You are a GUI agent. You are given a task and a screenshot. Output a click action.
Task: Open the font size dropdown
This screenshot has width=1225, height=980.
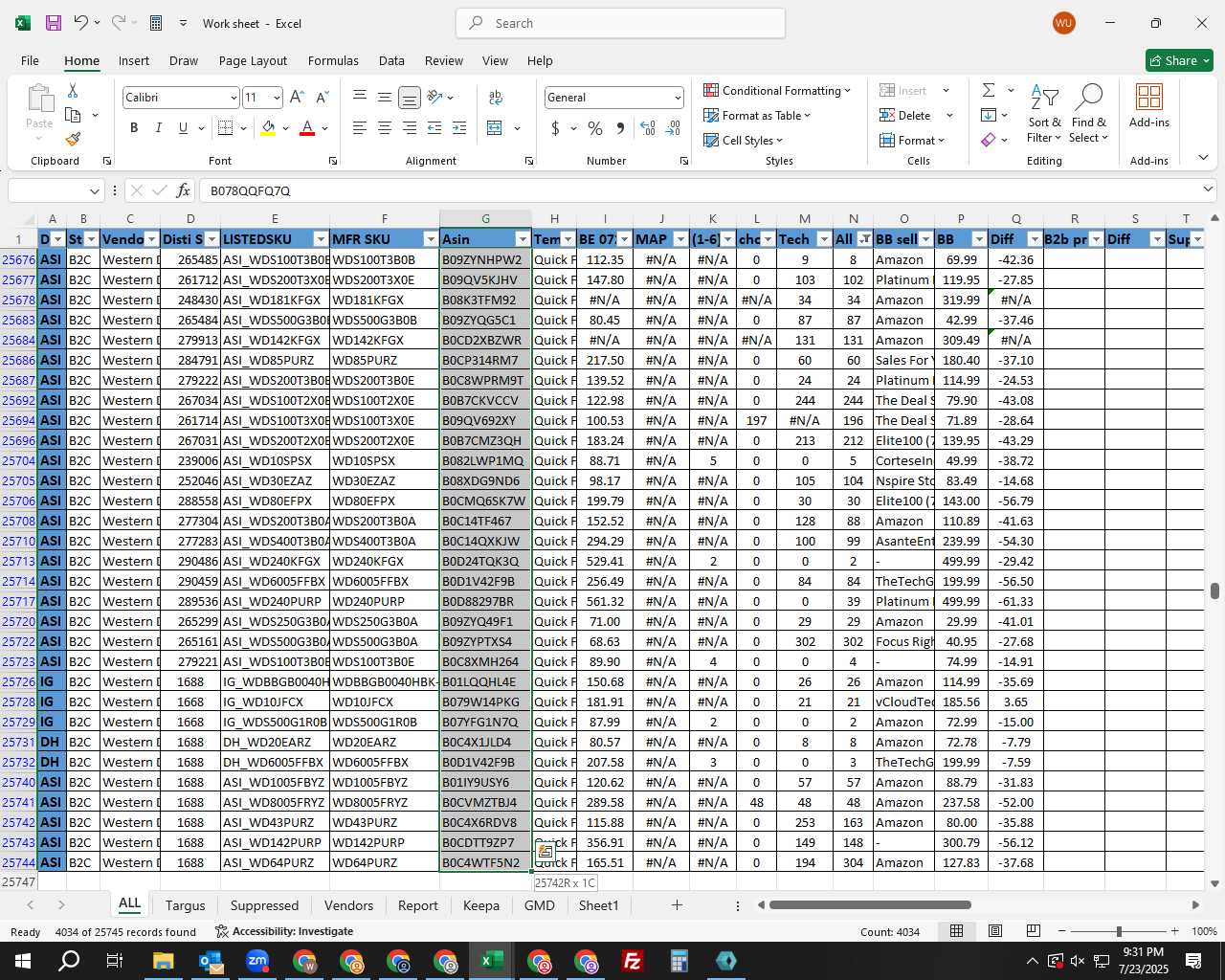point(277,98)
